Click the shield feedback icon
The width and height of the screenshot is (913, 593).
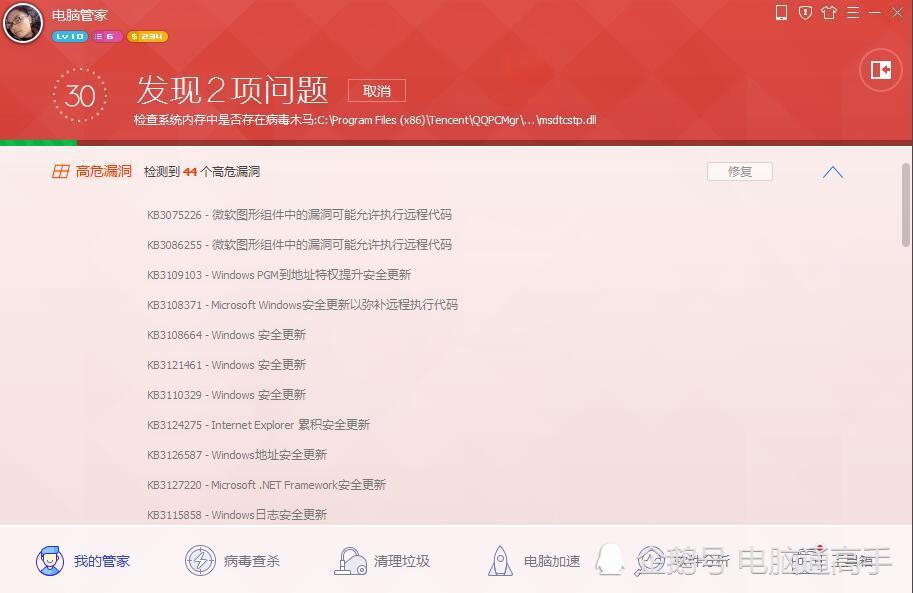(805, 12)
